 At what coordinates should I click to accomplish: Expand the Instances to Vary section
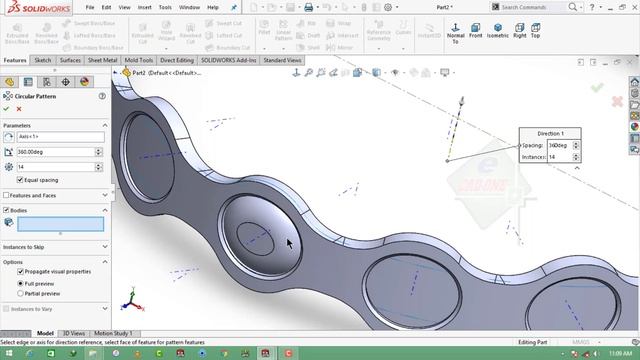pos(105,309)
